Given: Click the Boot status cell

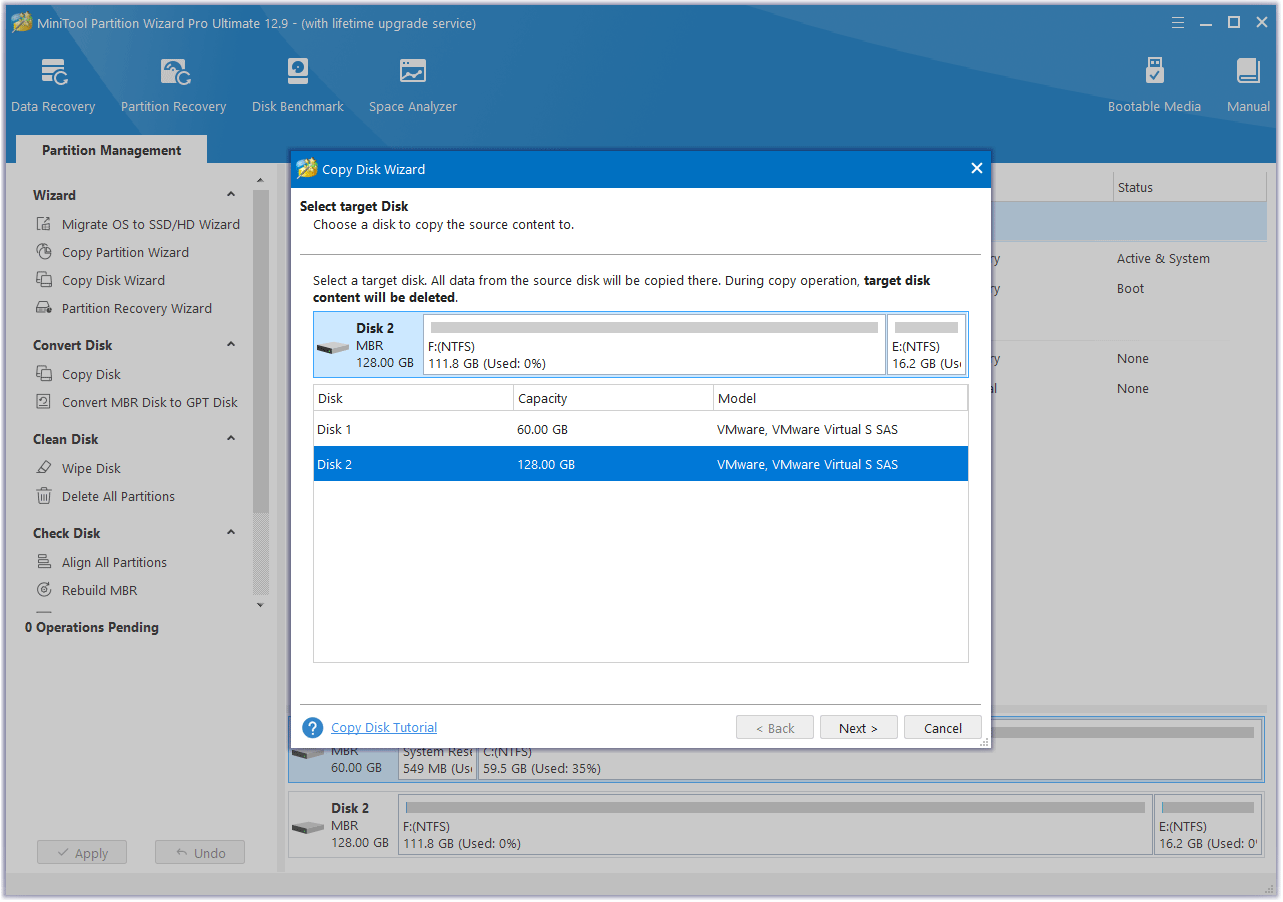Looking at the screenshot, I should (x=1131, y=288).
